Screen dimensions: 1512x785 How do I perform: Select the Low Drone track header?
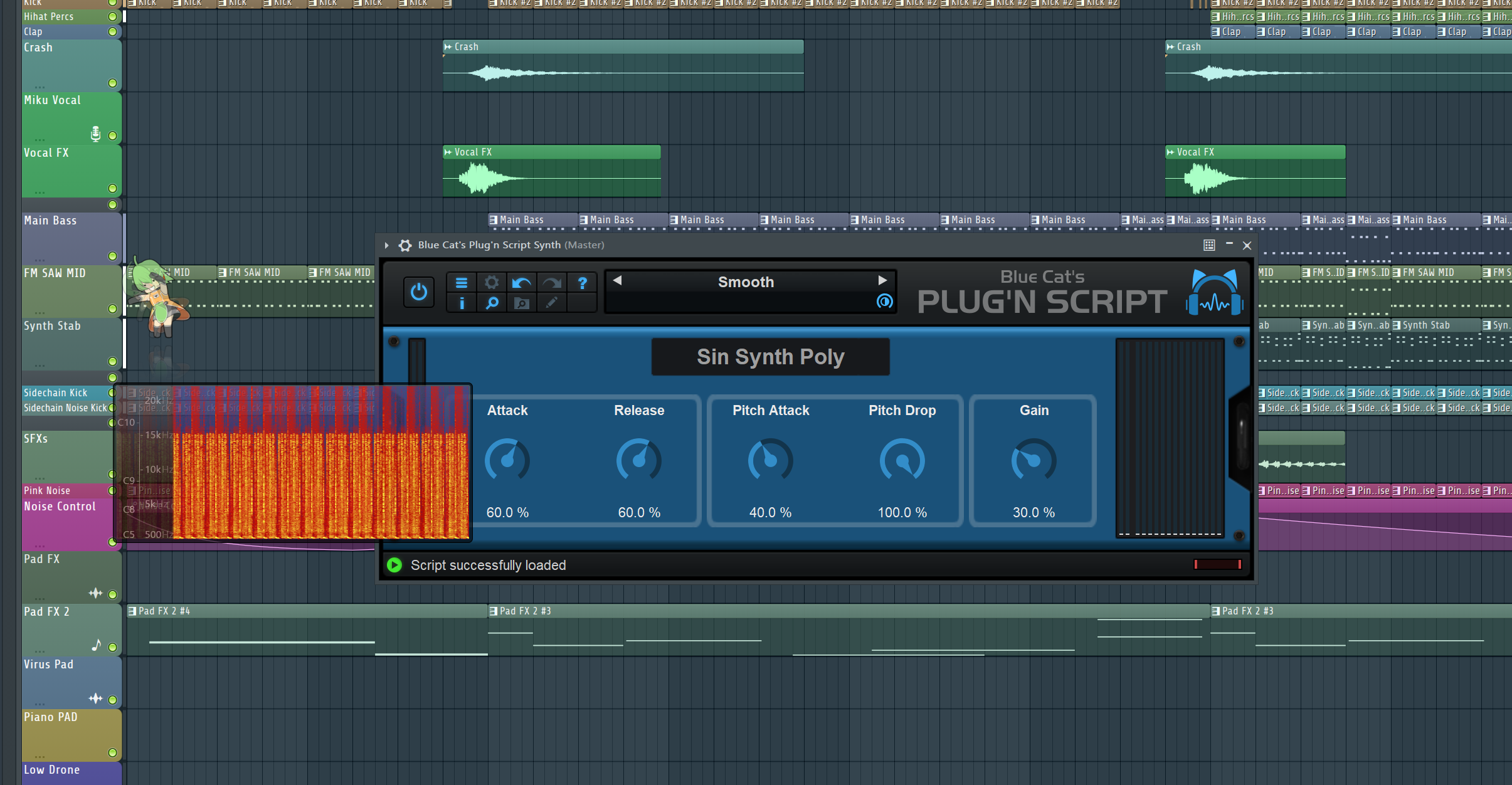coord(72,773)
